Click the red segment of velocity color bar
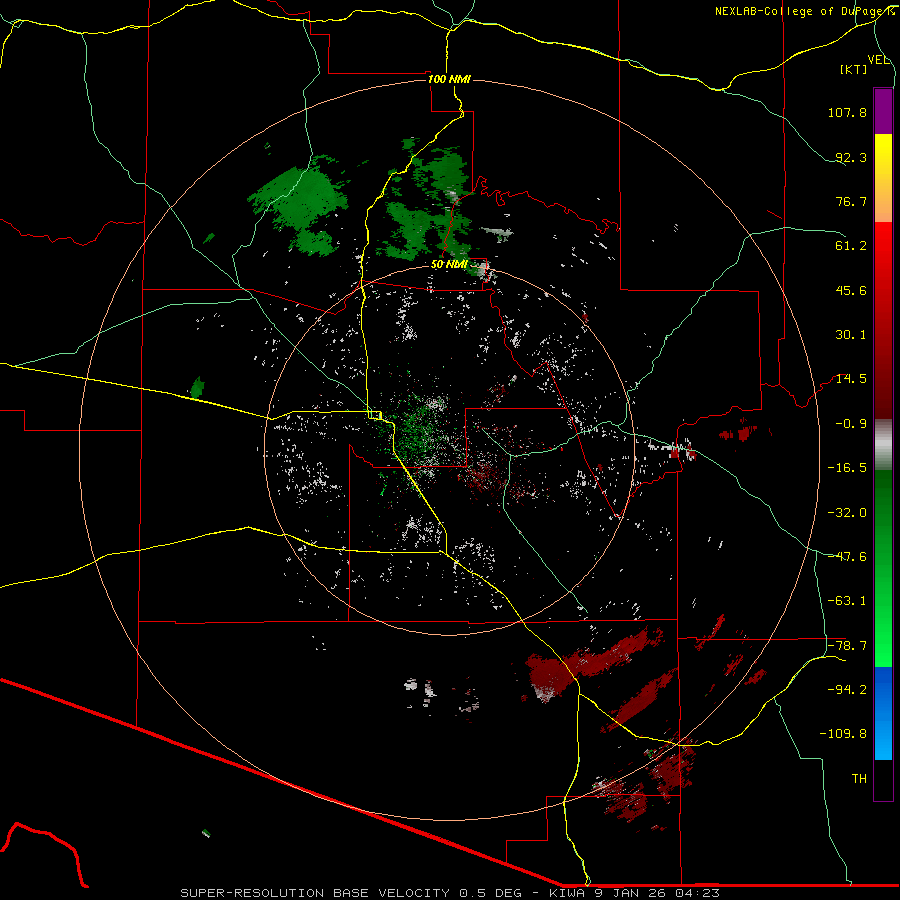 [x=883, y=320]
